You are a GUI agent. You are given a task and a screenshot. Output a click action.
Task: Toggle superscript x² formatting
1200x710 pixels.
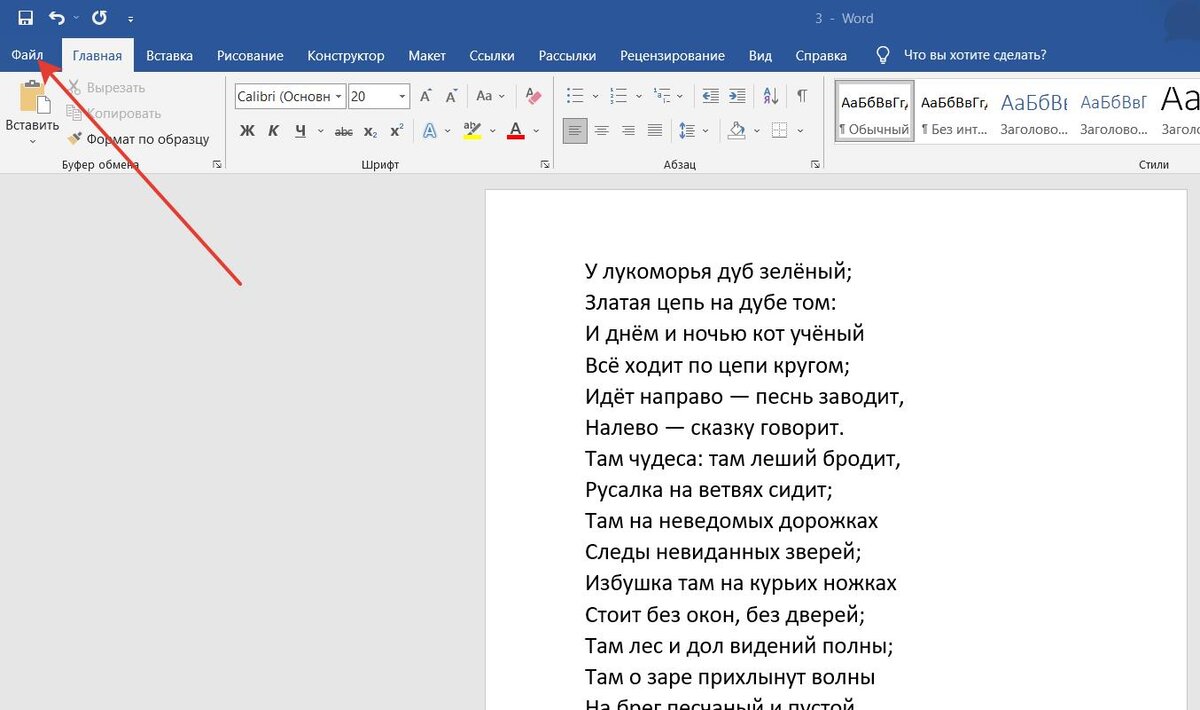[396, 131]
